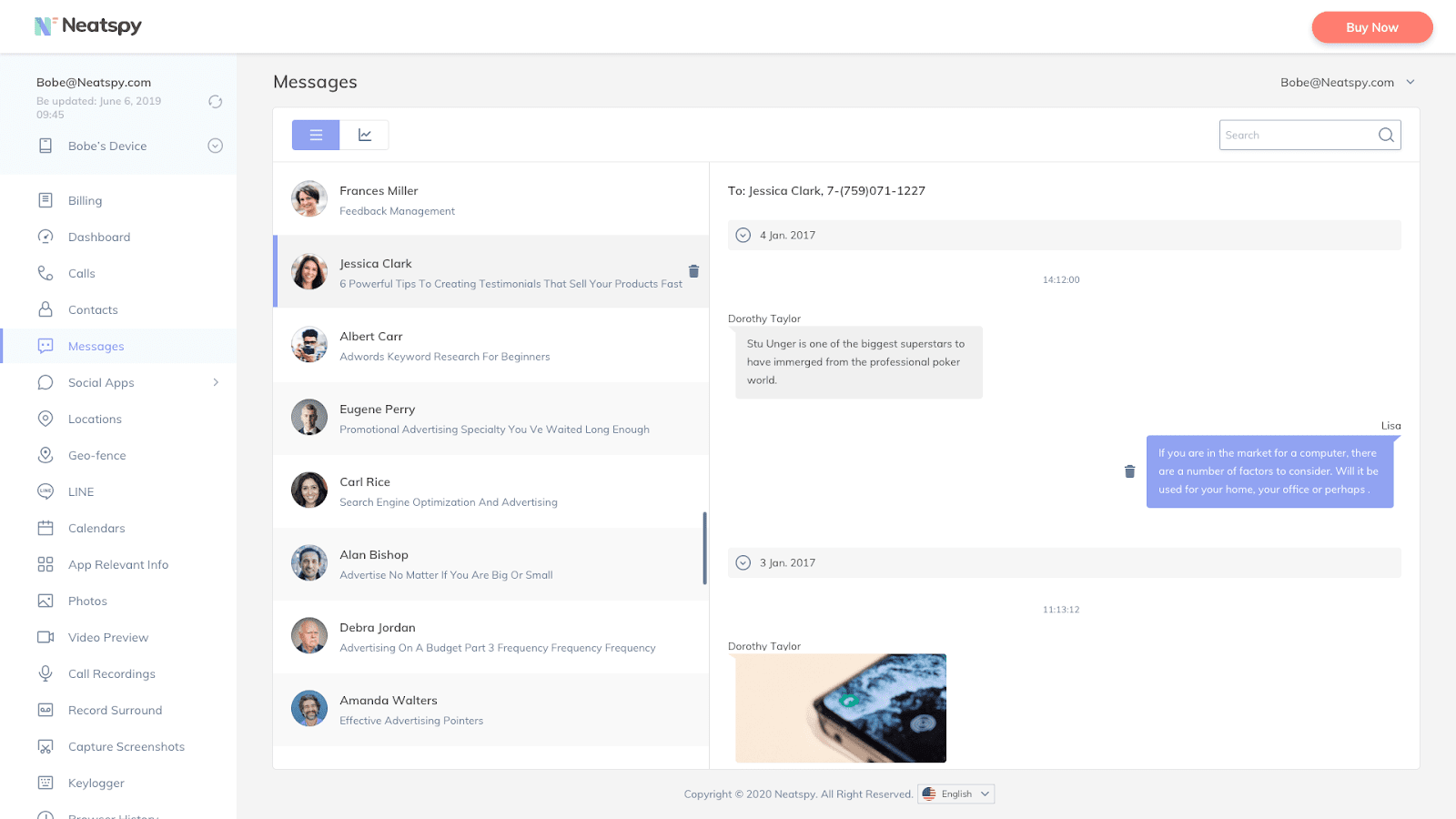The height and width of the screenshot is (819, 1456).
Task: Switch to chart view of messages
Action: [365, 136]
